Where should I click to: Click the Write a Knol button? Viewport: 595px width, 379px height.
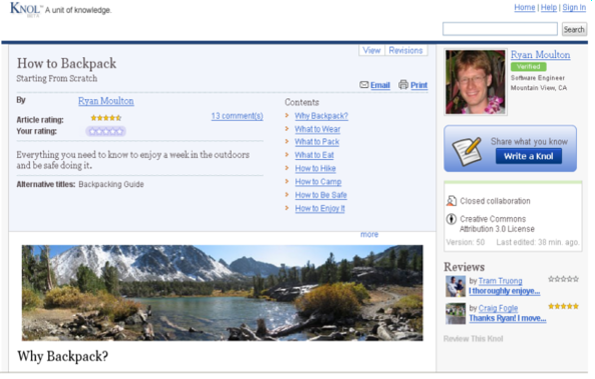[x=529, y=156]
